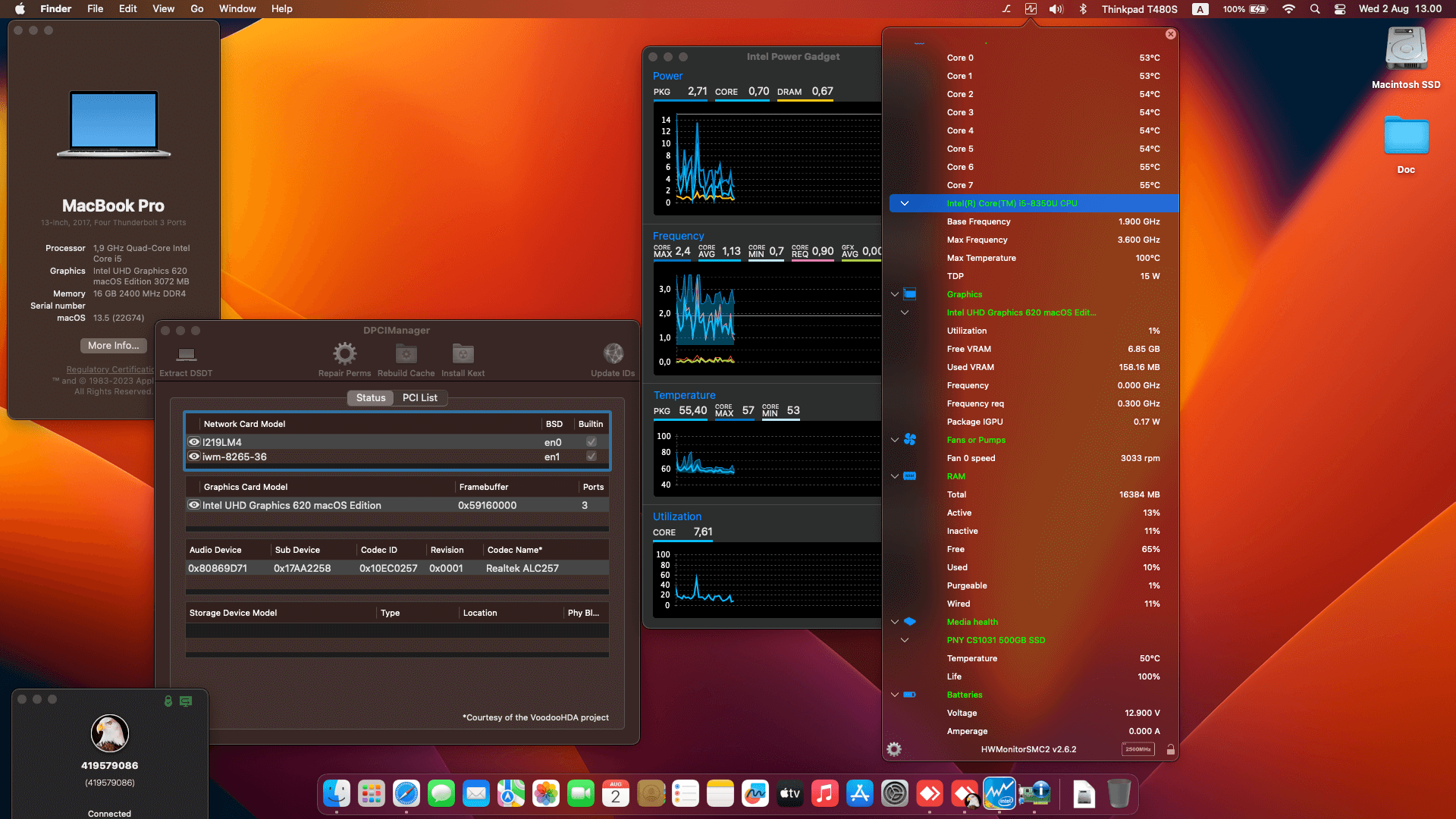Image resolution: width=1456 pixels, height=819 pixels.
Task: Collapse Intel UHD Graphics 620 sensor group
Action: (x=905, y=312)
